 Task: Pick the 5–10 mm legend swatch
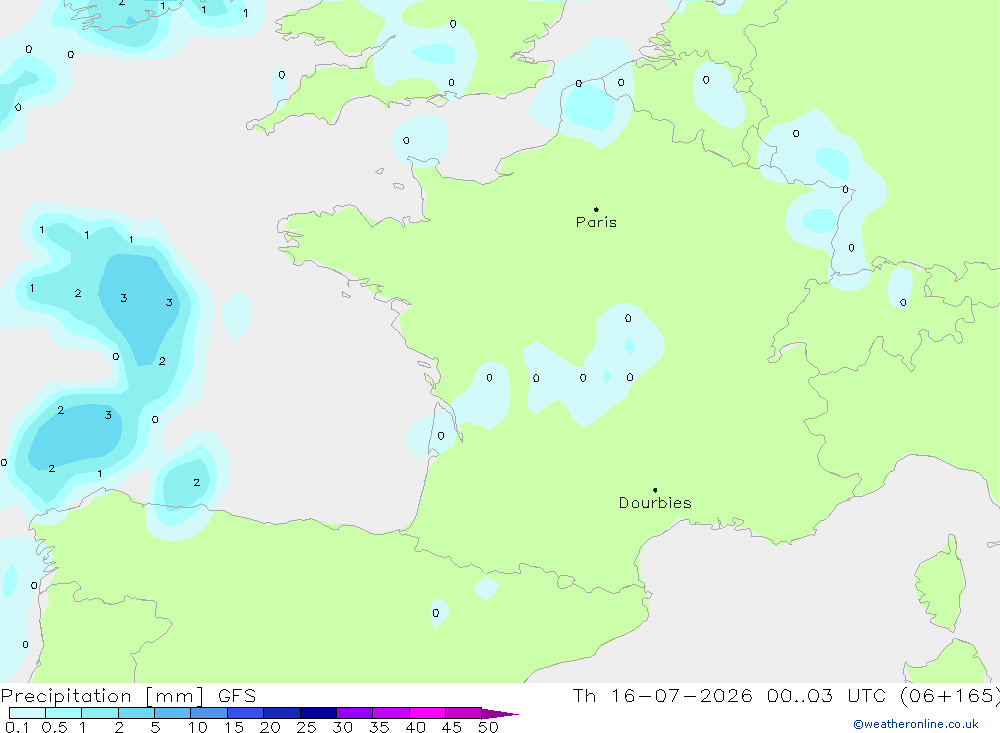tap(173, 713)
